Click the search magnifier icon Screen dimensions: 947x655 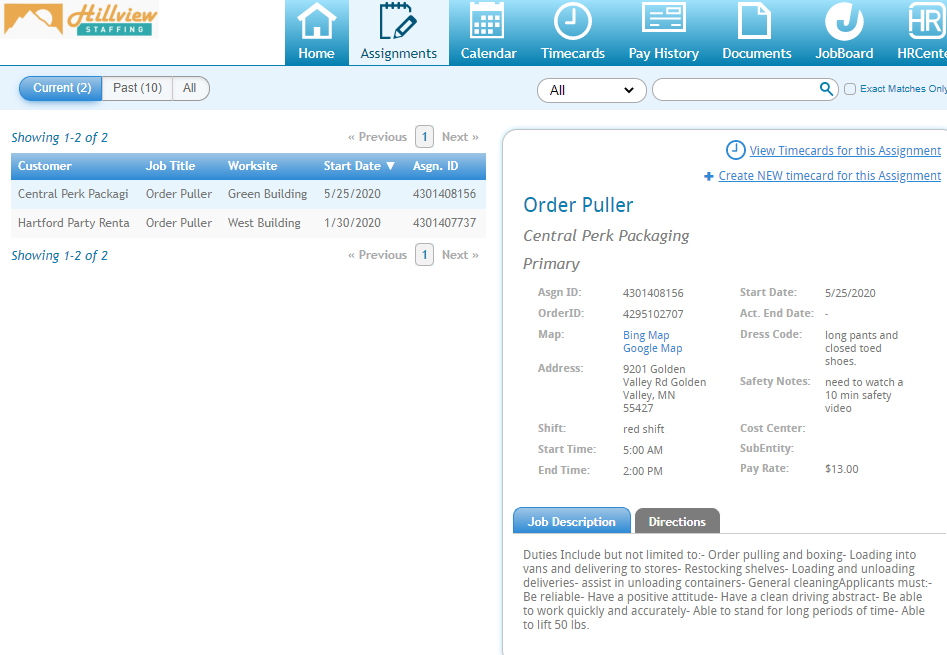pyautogui.click(x=826, y=89)
